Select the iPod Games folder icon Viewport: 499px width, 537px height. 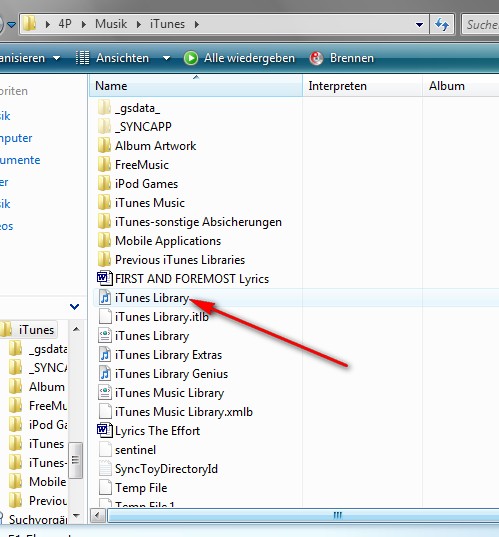pos(104,184)
